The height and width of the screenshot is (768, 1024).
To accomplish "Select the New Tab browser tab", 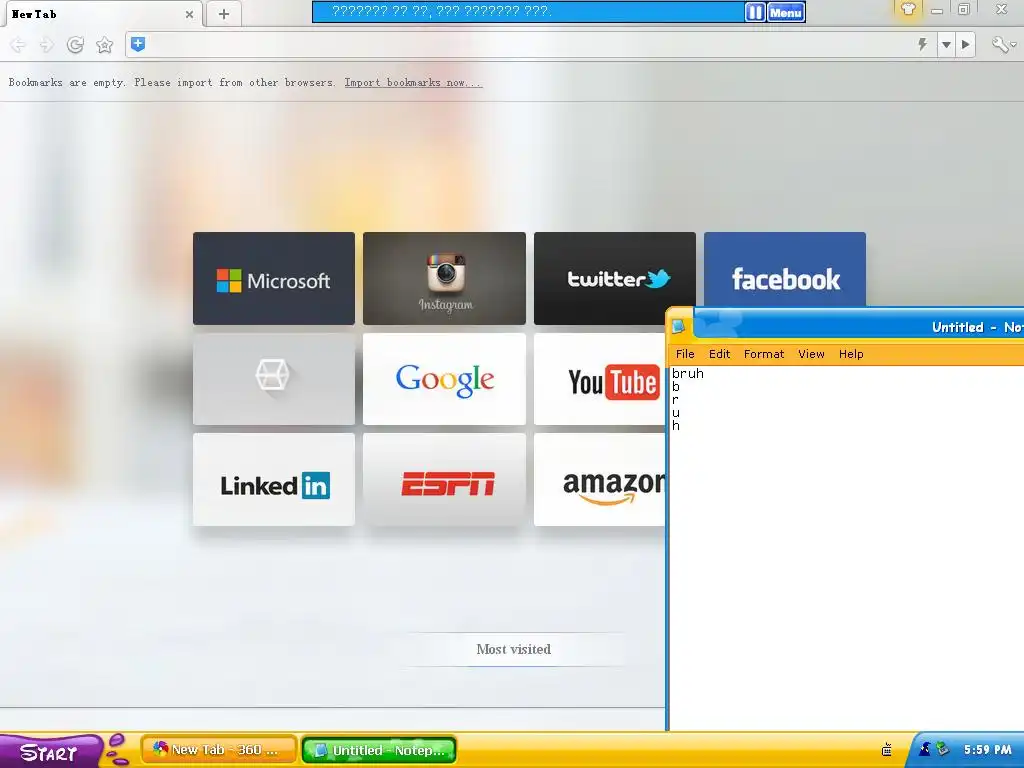I will 103,14.
